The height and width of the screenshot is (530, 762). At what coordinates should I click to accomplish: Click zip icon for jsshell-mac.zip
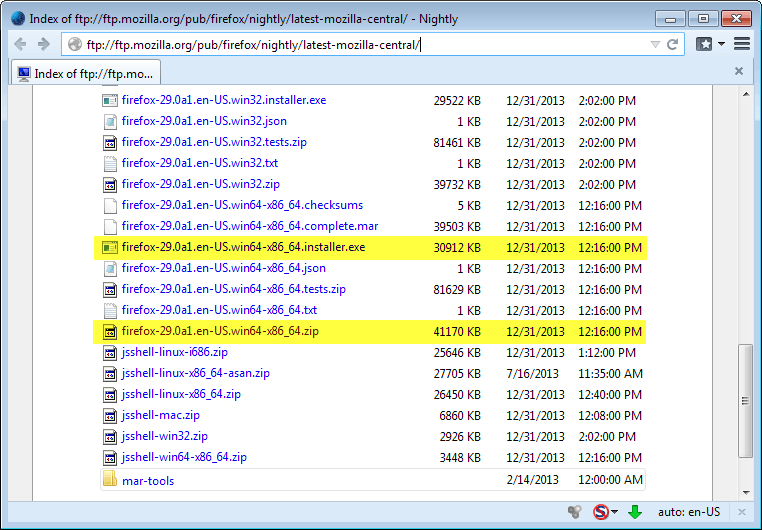click(110, 416)
